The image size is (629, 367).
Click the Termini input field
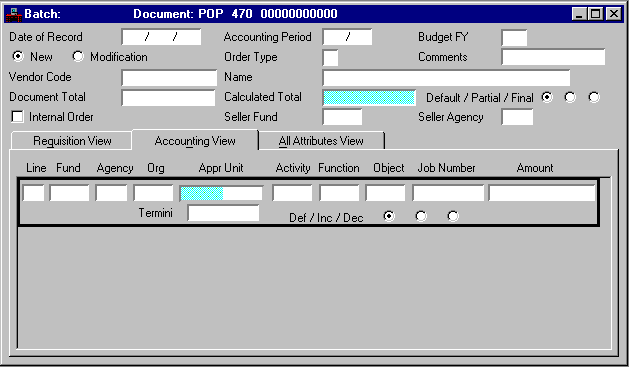(x=223, y=213)
